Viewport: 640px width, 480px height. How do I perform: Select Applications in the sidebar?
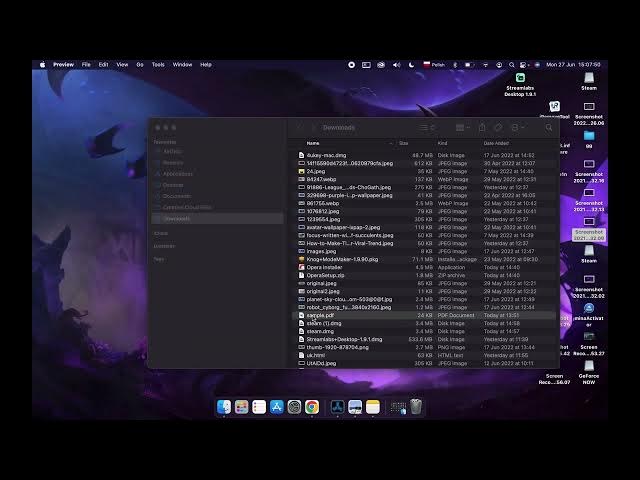(178, 174)
